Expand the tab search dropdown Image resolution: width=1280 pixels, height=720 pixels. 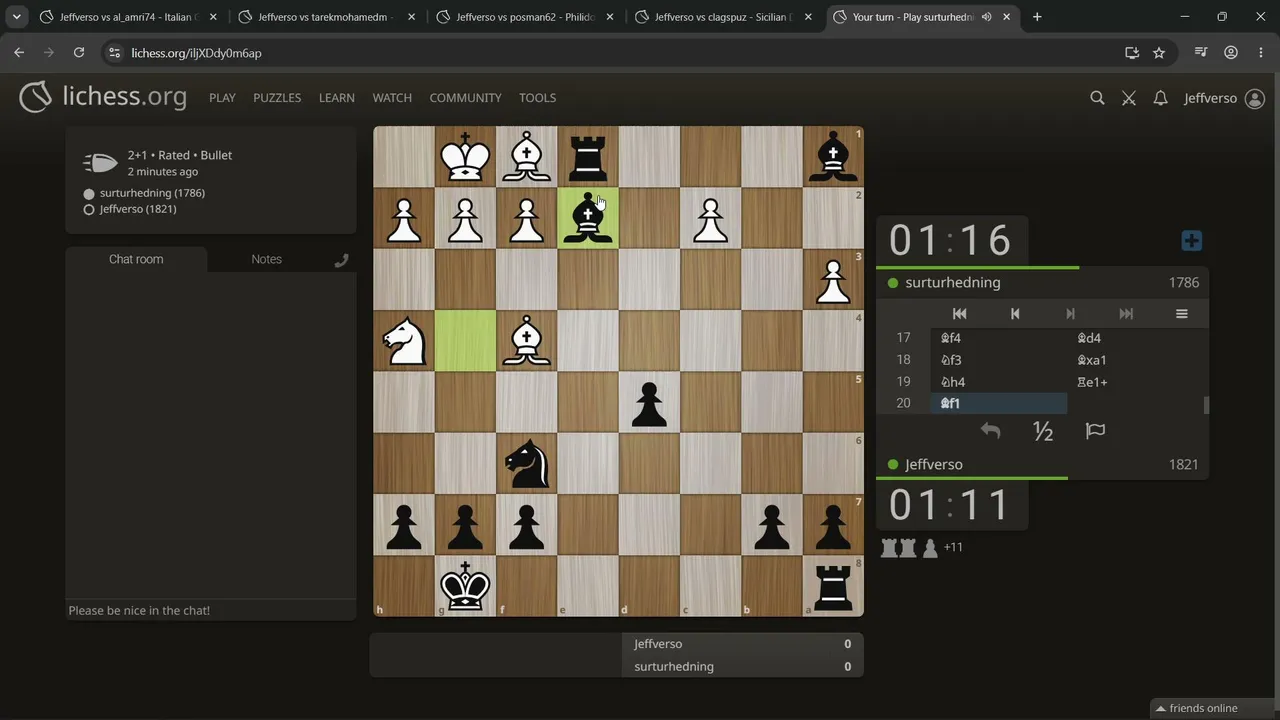point(17,17)
